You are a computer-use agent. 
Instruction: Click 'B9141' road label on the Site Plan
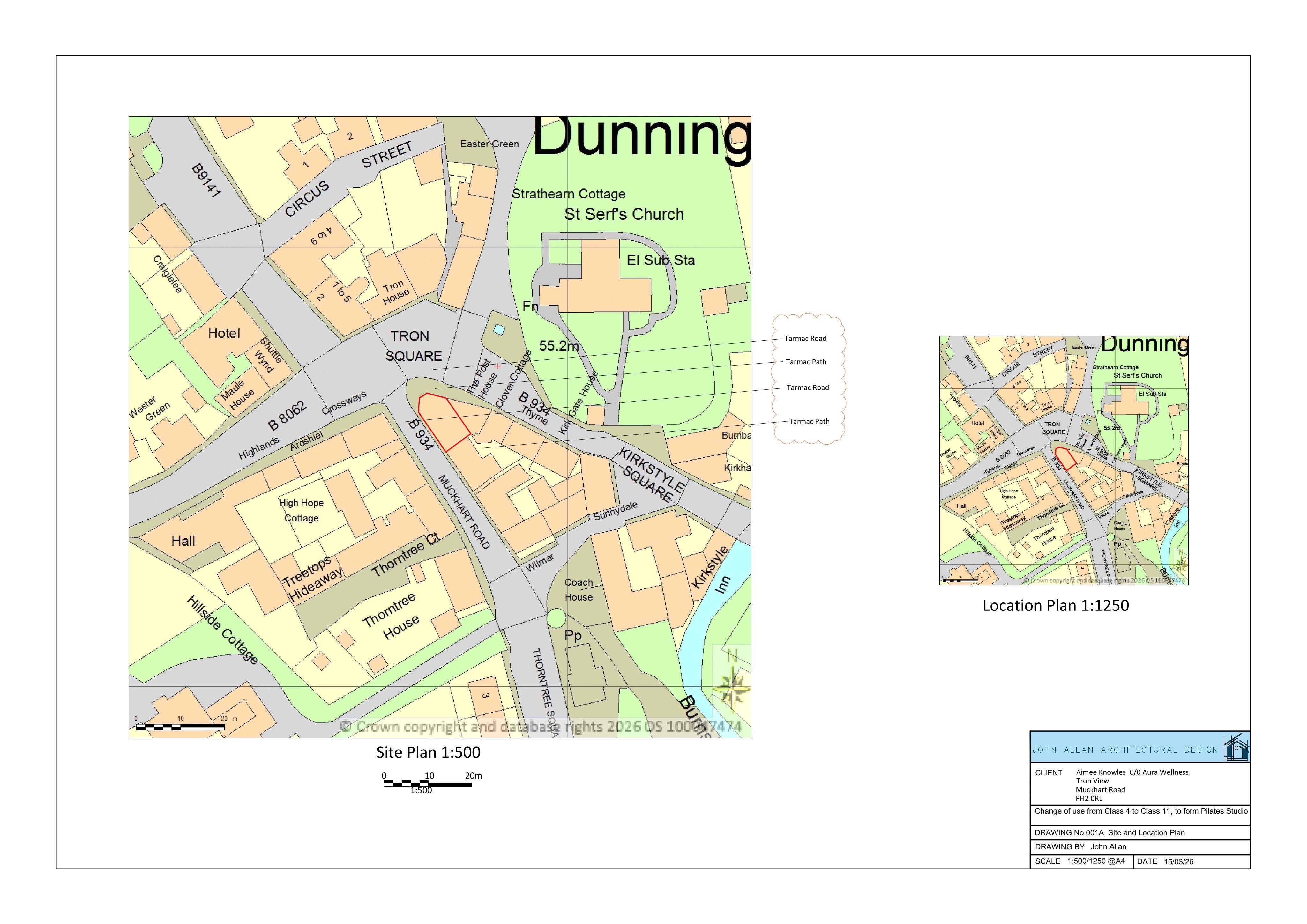tap(205, 180)
